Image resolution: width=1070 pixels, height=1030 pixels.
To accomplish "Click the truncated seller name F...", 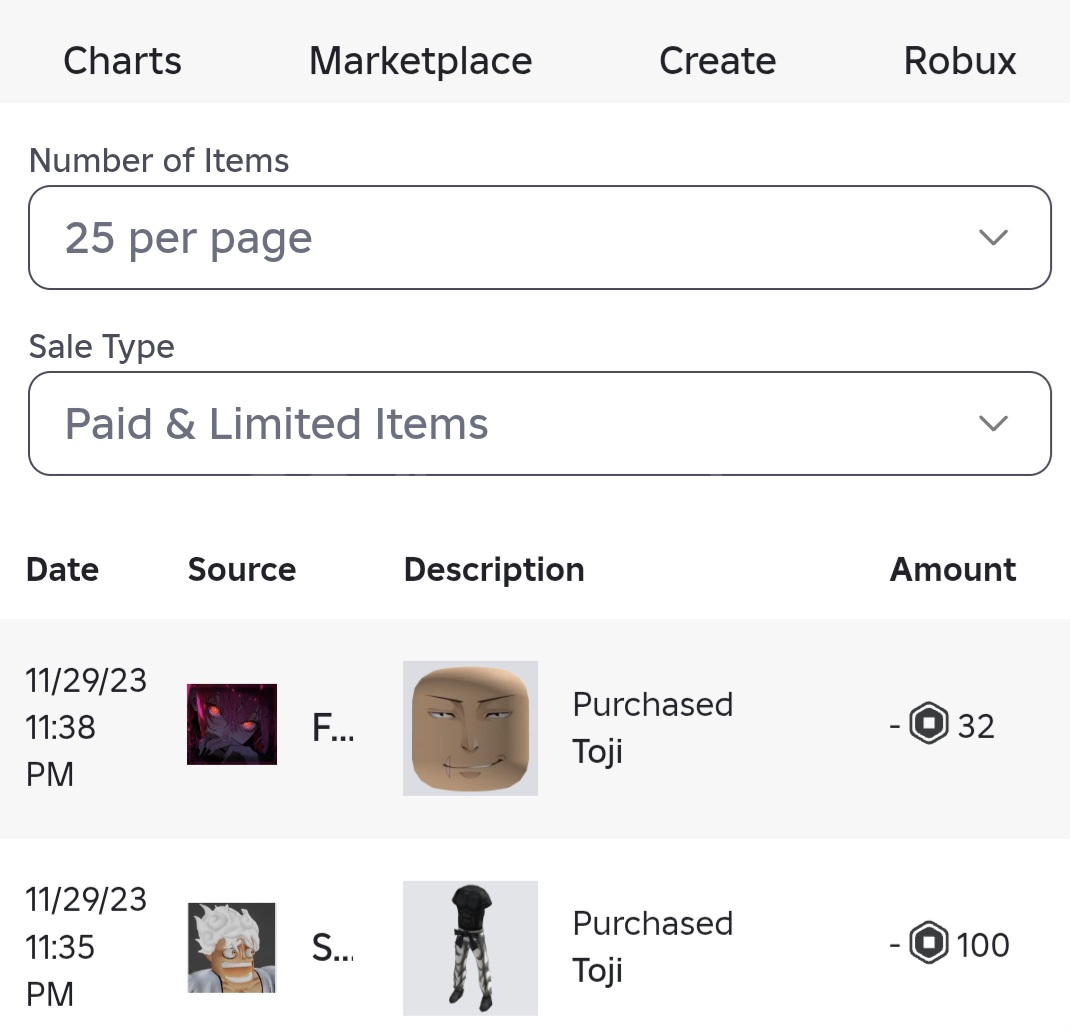I will [332, 729].
